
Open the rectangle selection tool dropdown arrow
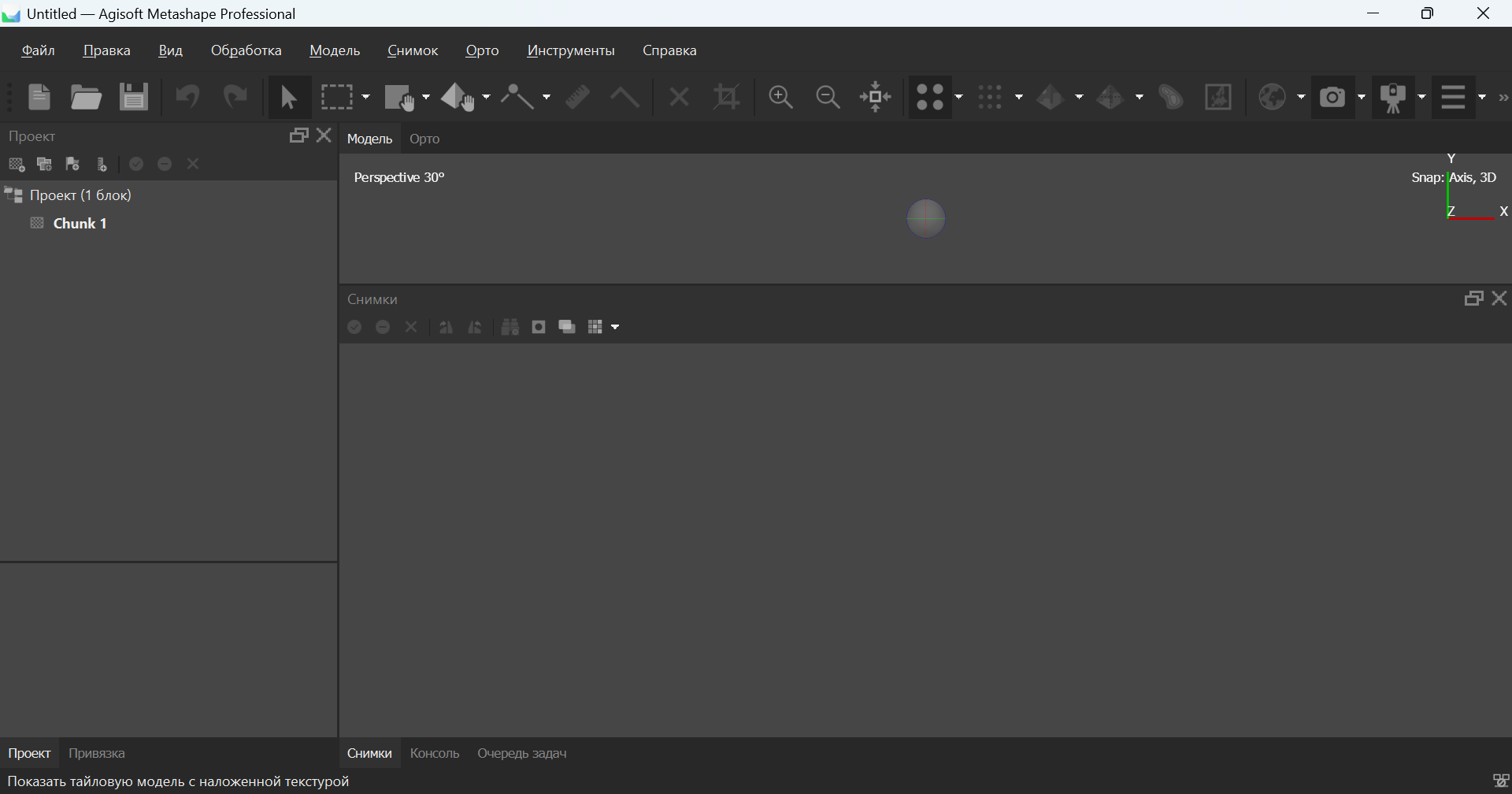point(366,98)
